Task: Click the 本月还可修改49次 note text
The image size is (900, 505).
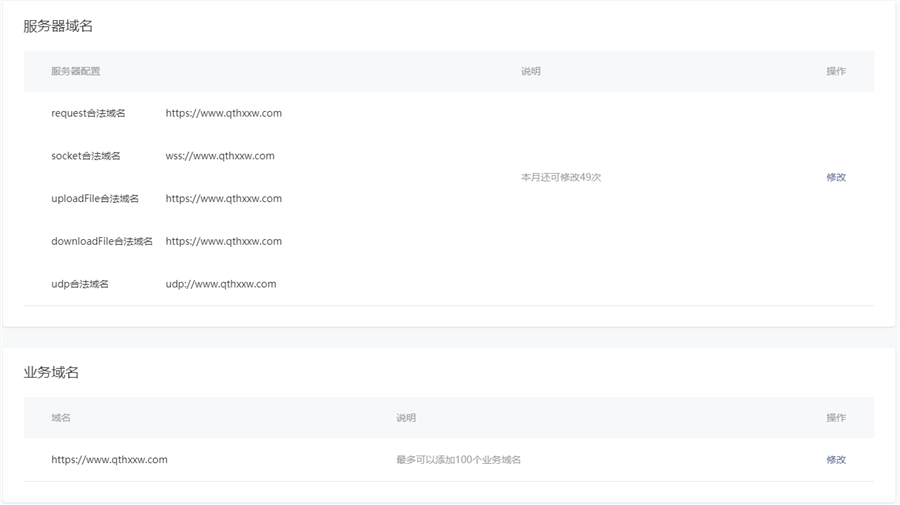Action: pos(561,177)
